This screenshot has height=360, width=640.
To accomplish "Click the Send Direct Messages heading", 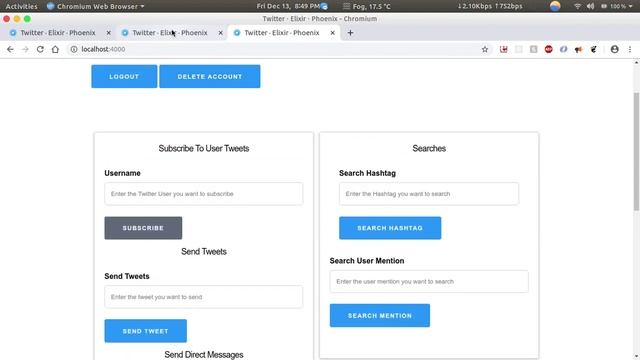I will pyautogui.click(x=204, y=355).
